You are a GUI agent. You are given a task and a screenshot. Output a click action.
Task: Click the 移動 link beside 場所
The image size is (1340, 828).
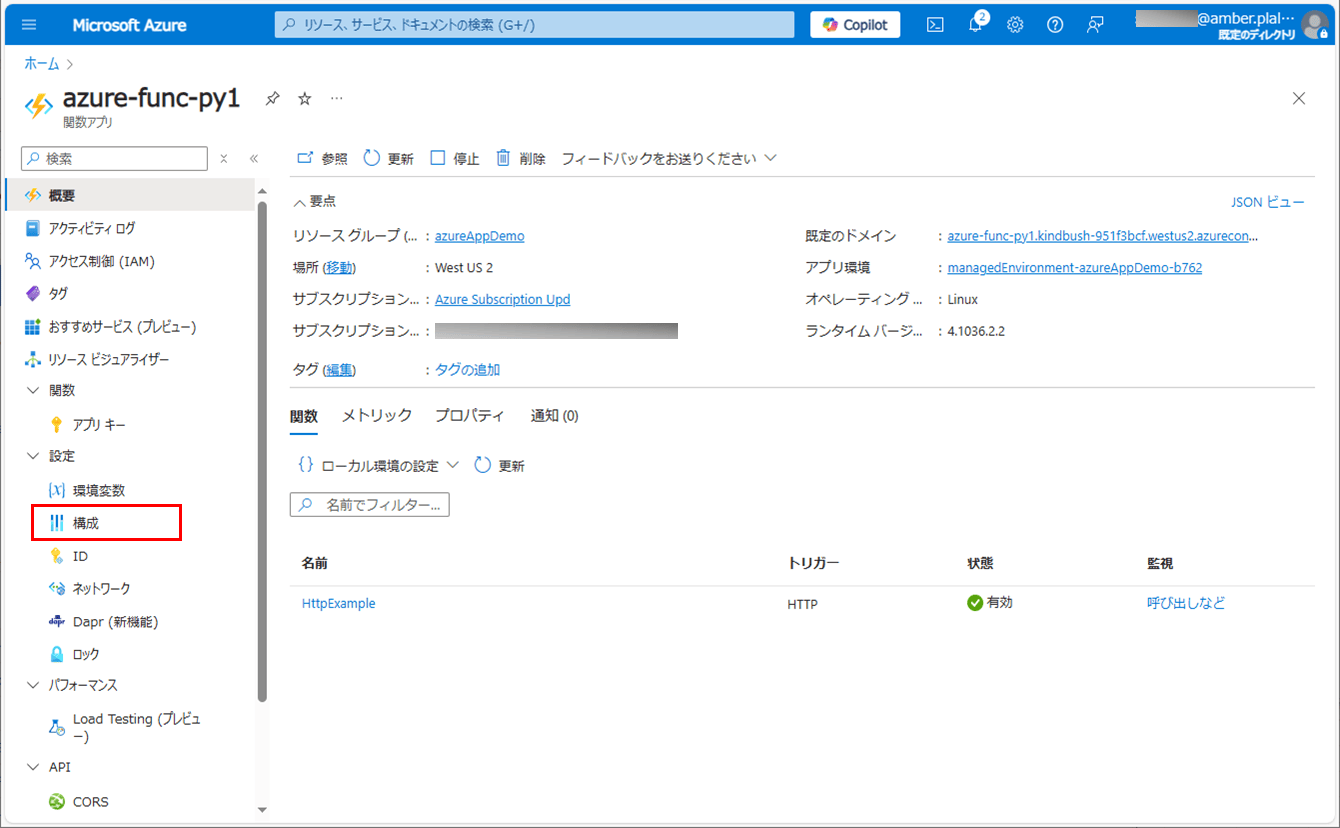click(340, 268)
